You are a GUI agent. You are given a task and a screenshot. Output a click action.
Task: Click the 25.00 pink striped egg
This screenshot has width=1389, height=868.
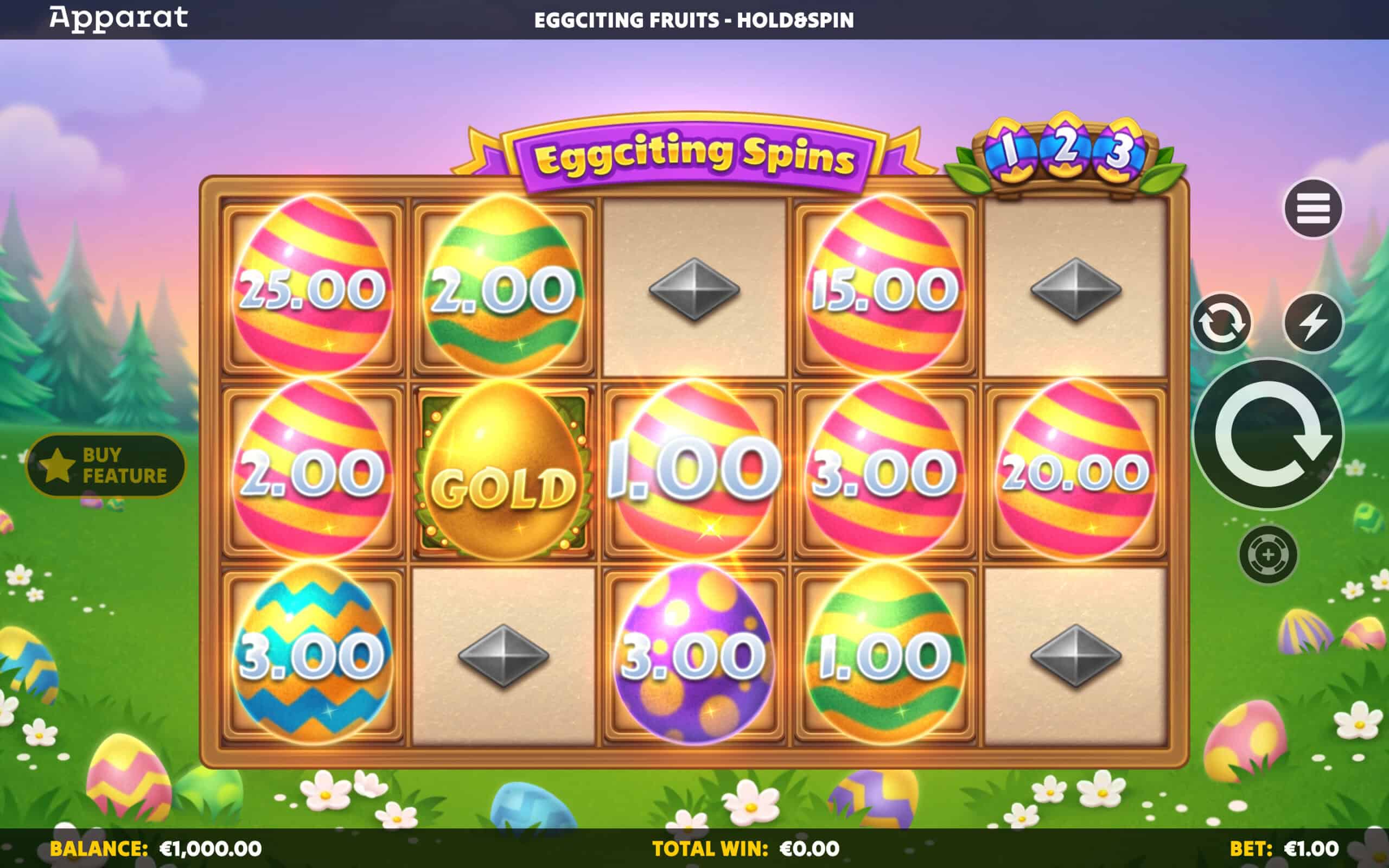pyautogui.click(x=312, y=287)
